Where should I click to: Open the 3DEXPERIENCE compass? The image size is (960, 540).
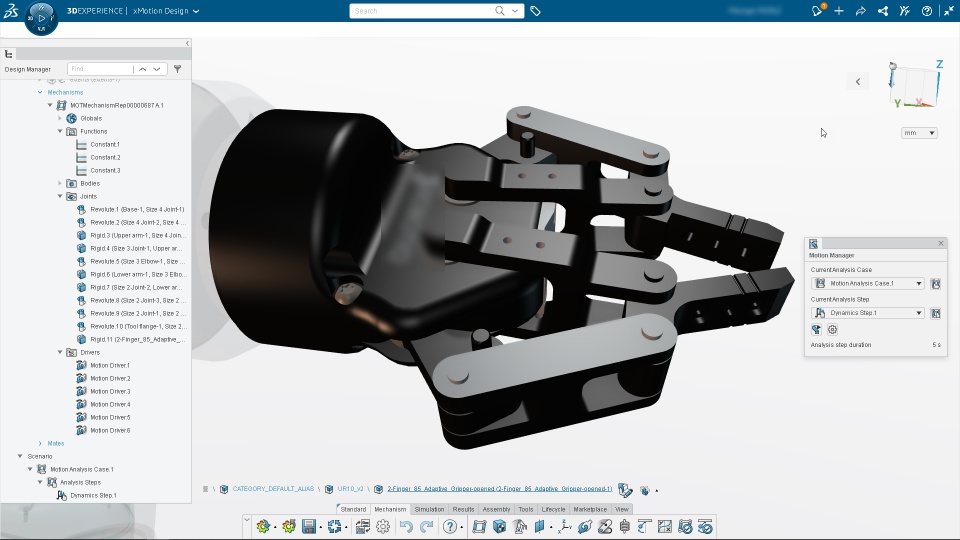(41, 18)
